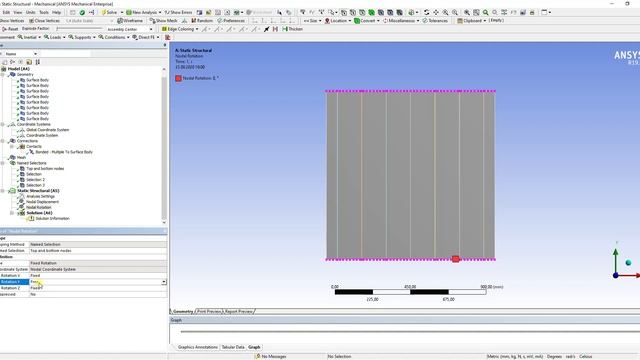The image size is (640, 360).
Task: Collapse the Connections branch
Action: [2, 141]
